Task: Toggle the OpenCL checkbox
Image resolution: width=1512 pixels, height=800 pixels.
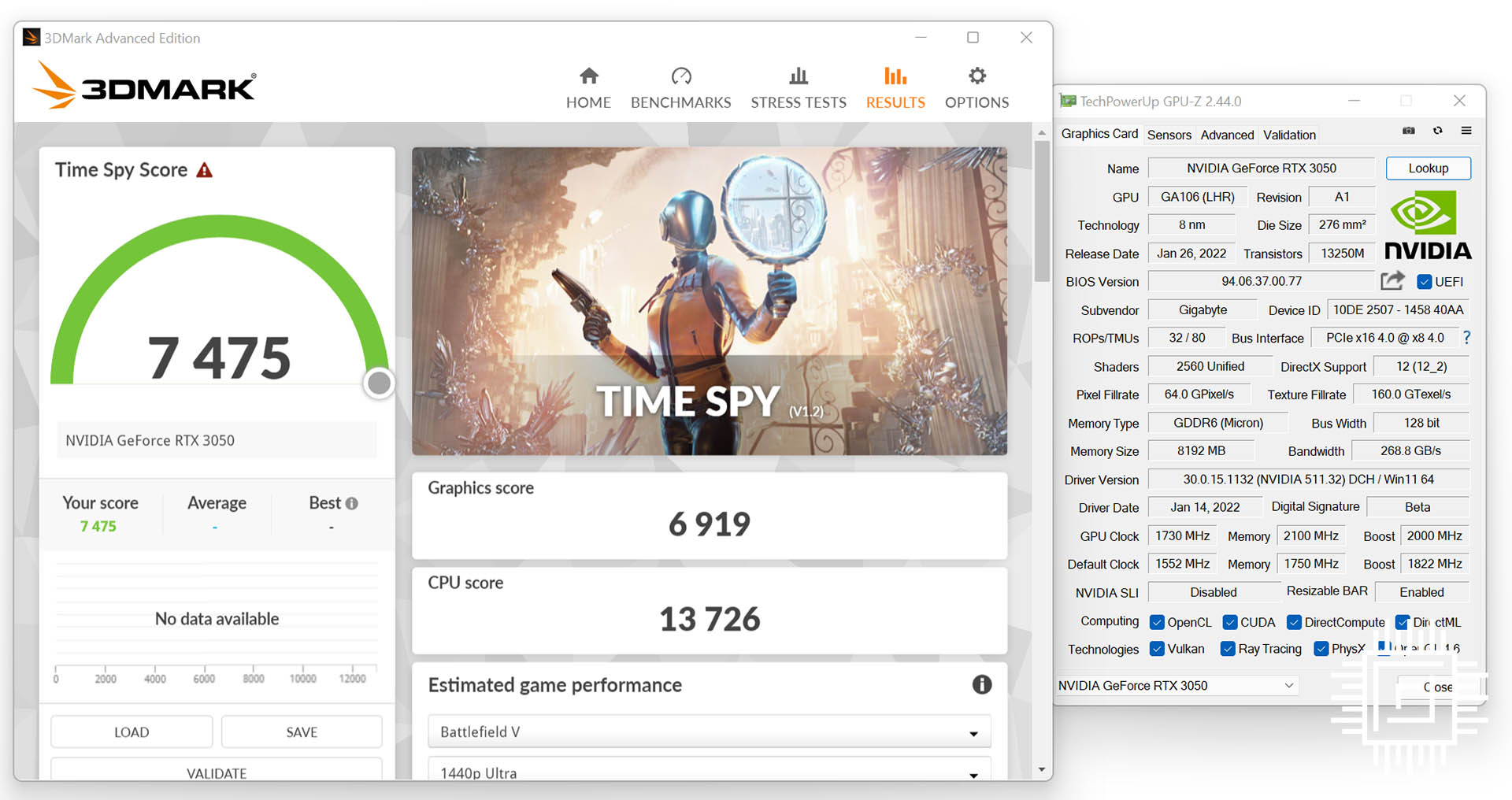Action: point(1157,622)
